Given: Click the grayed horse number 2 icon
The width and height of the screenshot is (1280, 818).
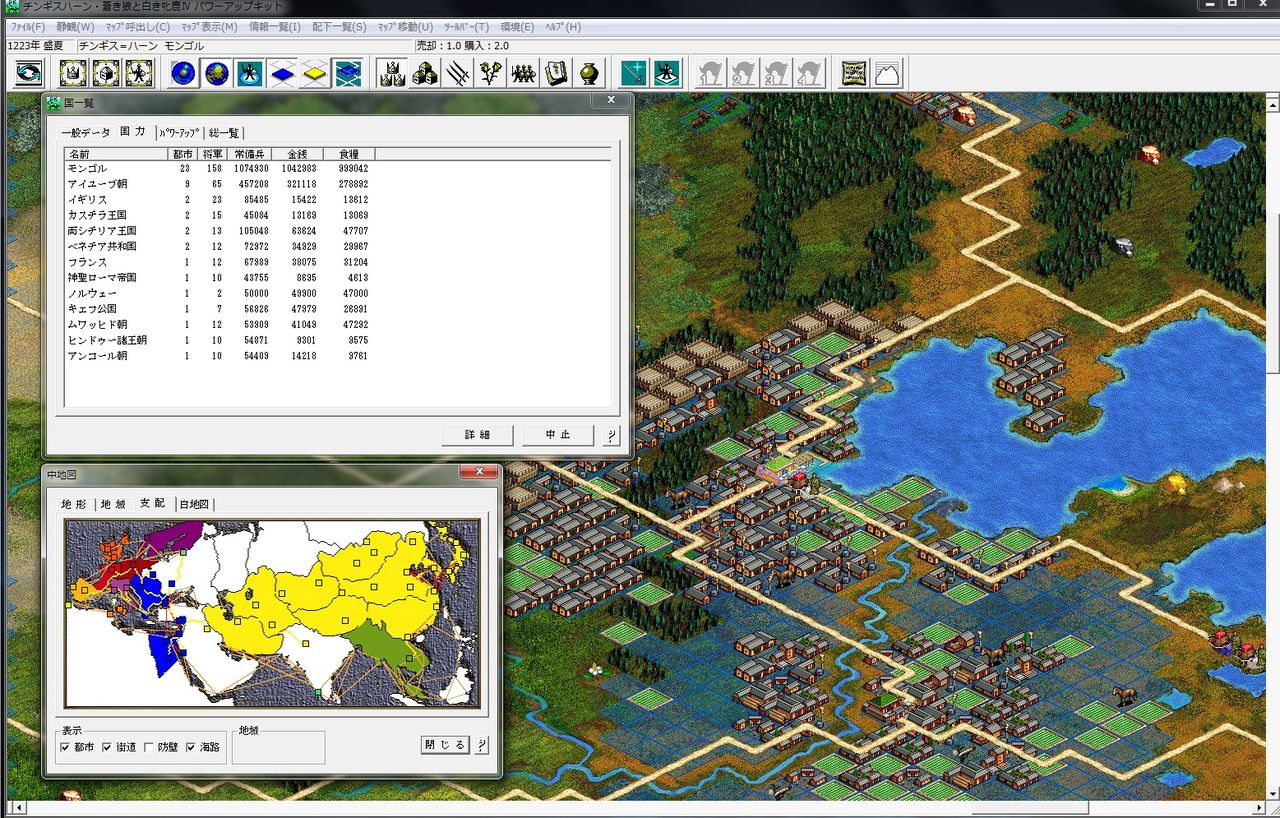Looking at the screenshot, I should coord(743,73).
